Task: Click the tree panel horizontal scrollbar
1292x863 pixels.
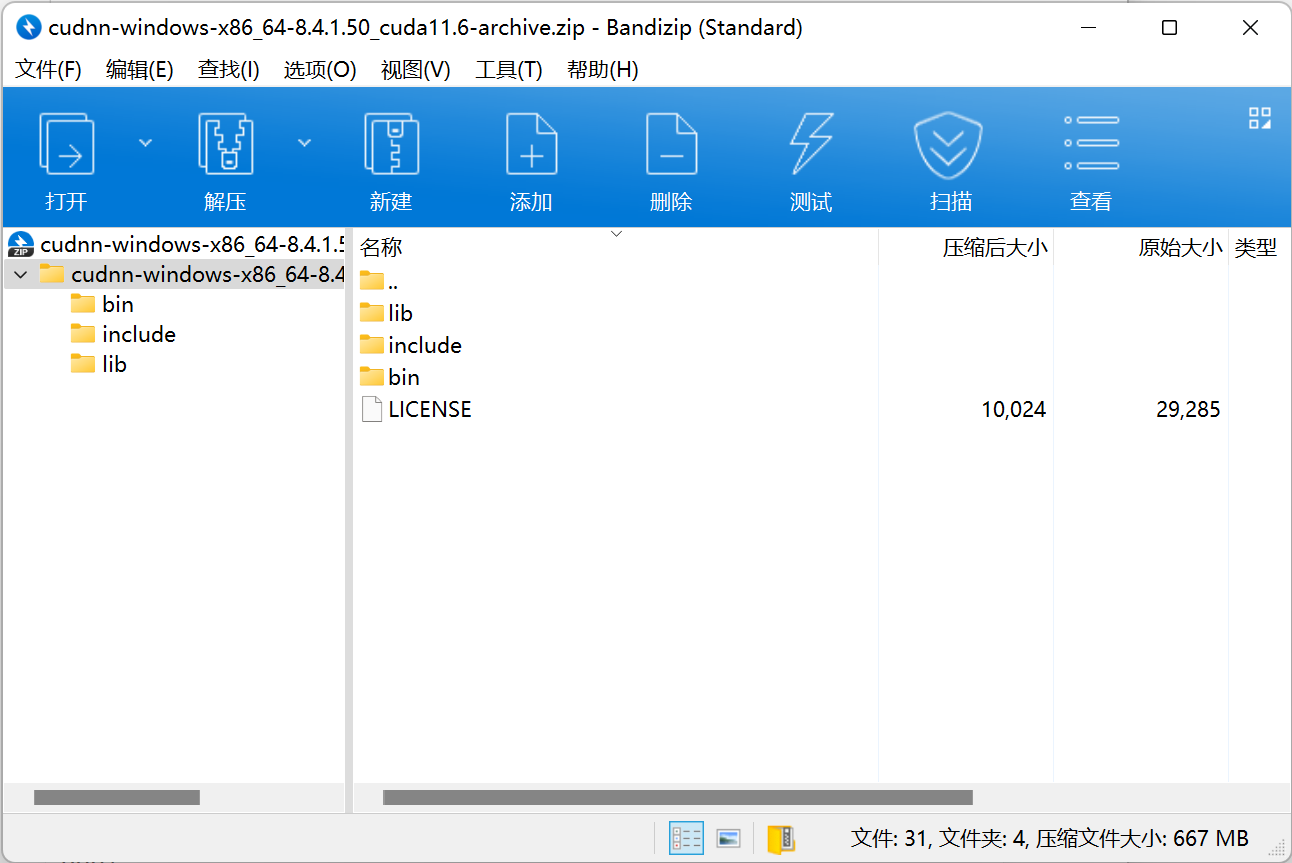Action: (117, 797)
